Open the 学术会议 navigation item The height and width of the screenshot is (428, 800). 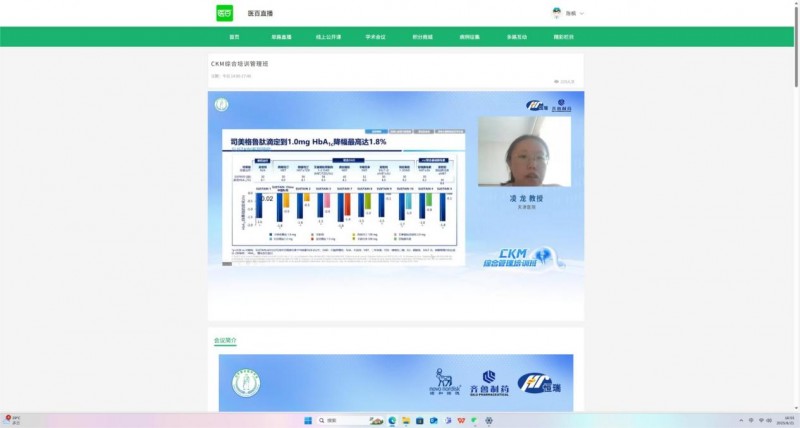[375, 37]
